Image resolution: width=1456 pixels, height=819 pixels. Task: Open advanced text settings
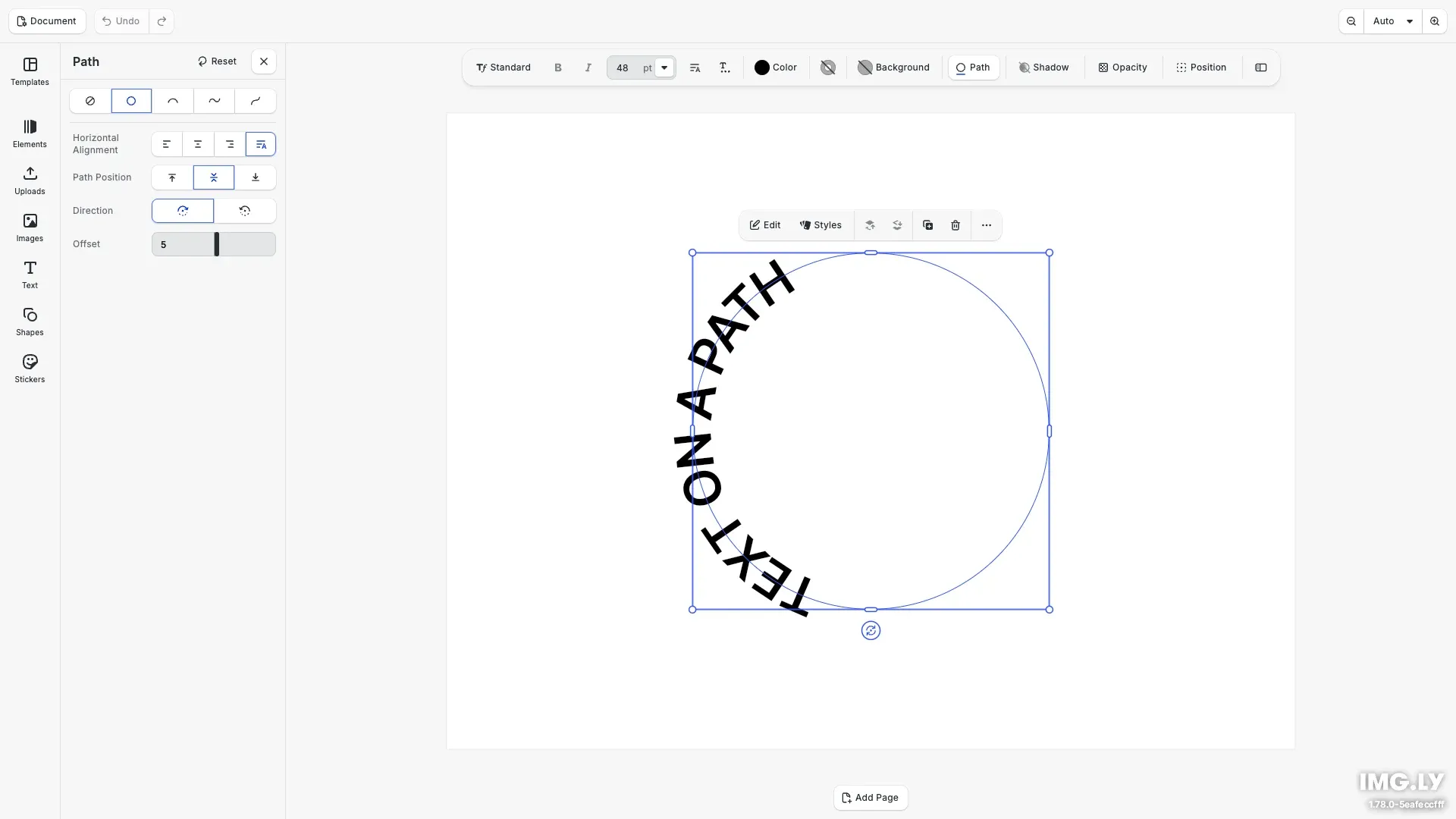(x=725, y=67)
